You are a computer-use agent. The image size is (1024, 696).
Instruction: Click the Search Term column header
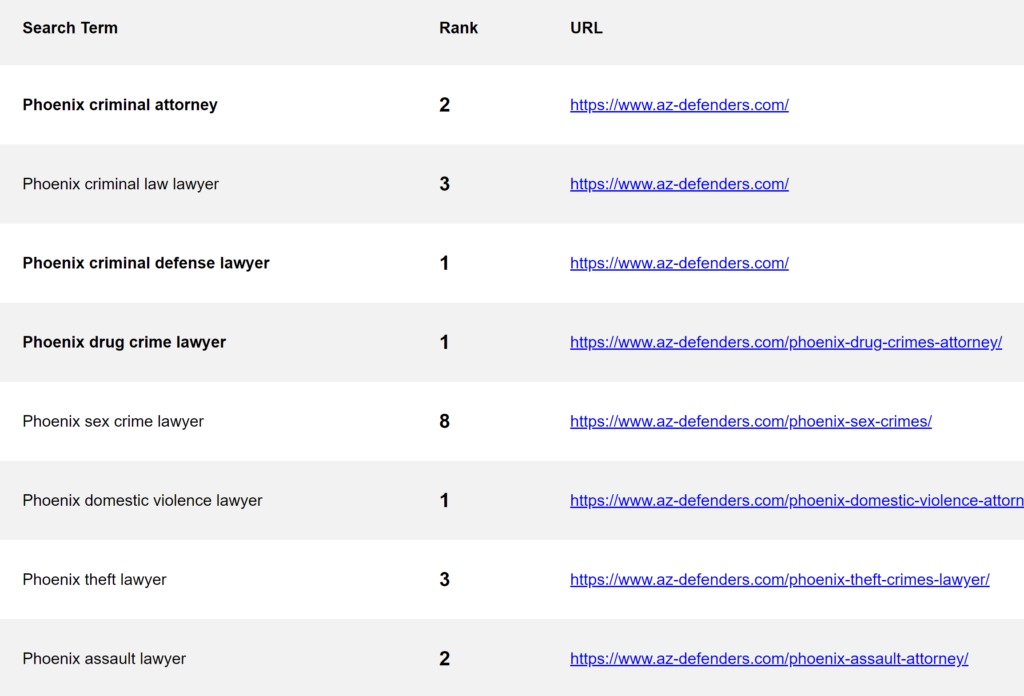[70, 28]
